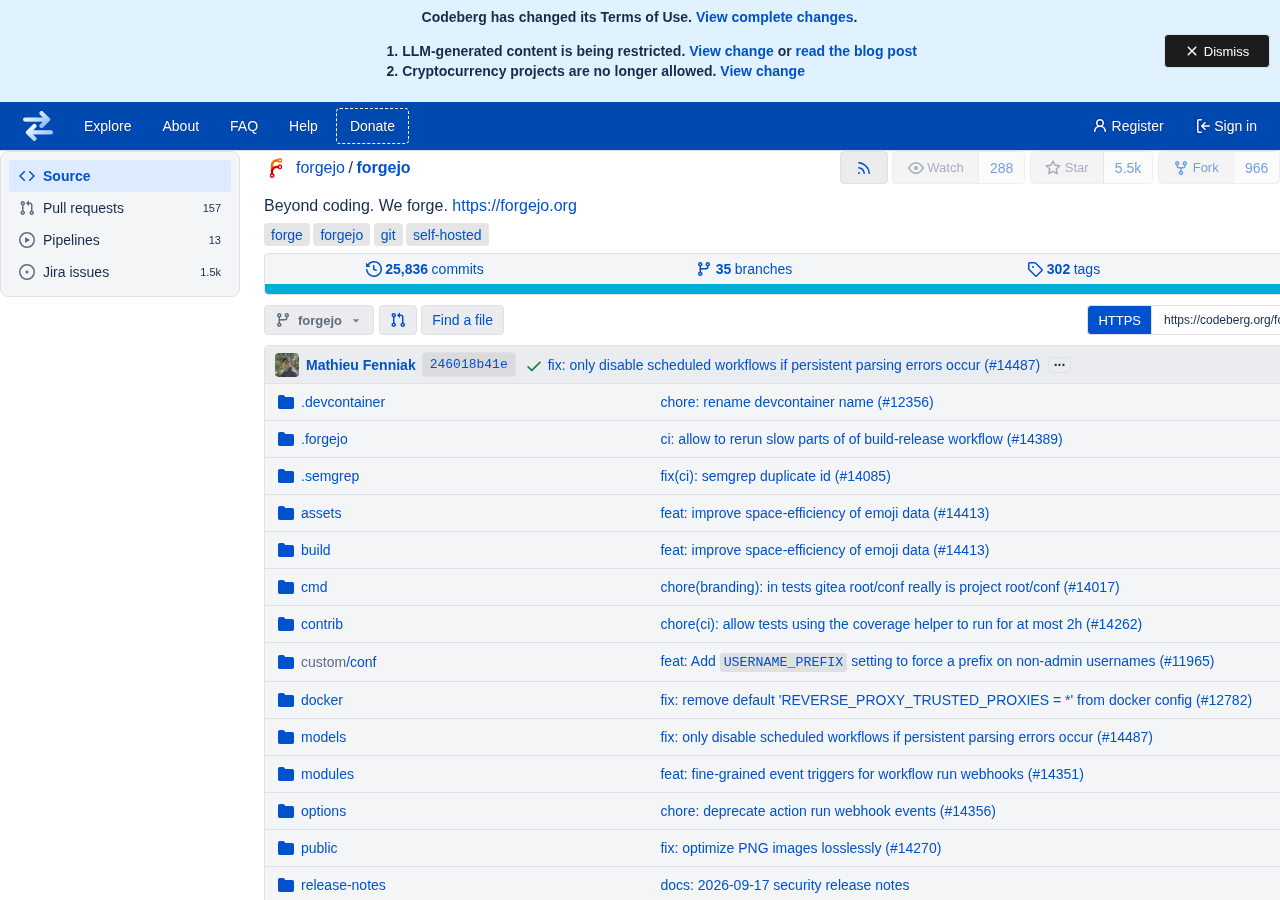Click the compare branches icon button
The width and height of the screenshot is (1280, 900).
(x=398, y=320)
